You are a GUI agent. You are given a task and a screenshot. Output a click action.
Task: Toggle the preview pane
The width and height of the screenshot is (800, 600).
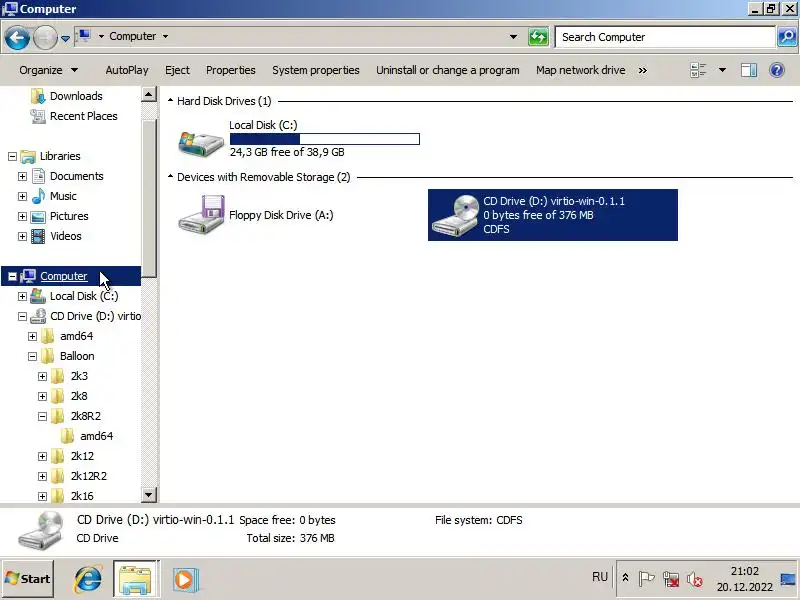point(748,70)
